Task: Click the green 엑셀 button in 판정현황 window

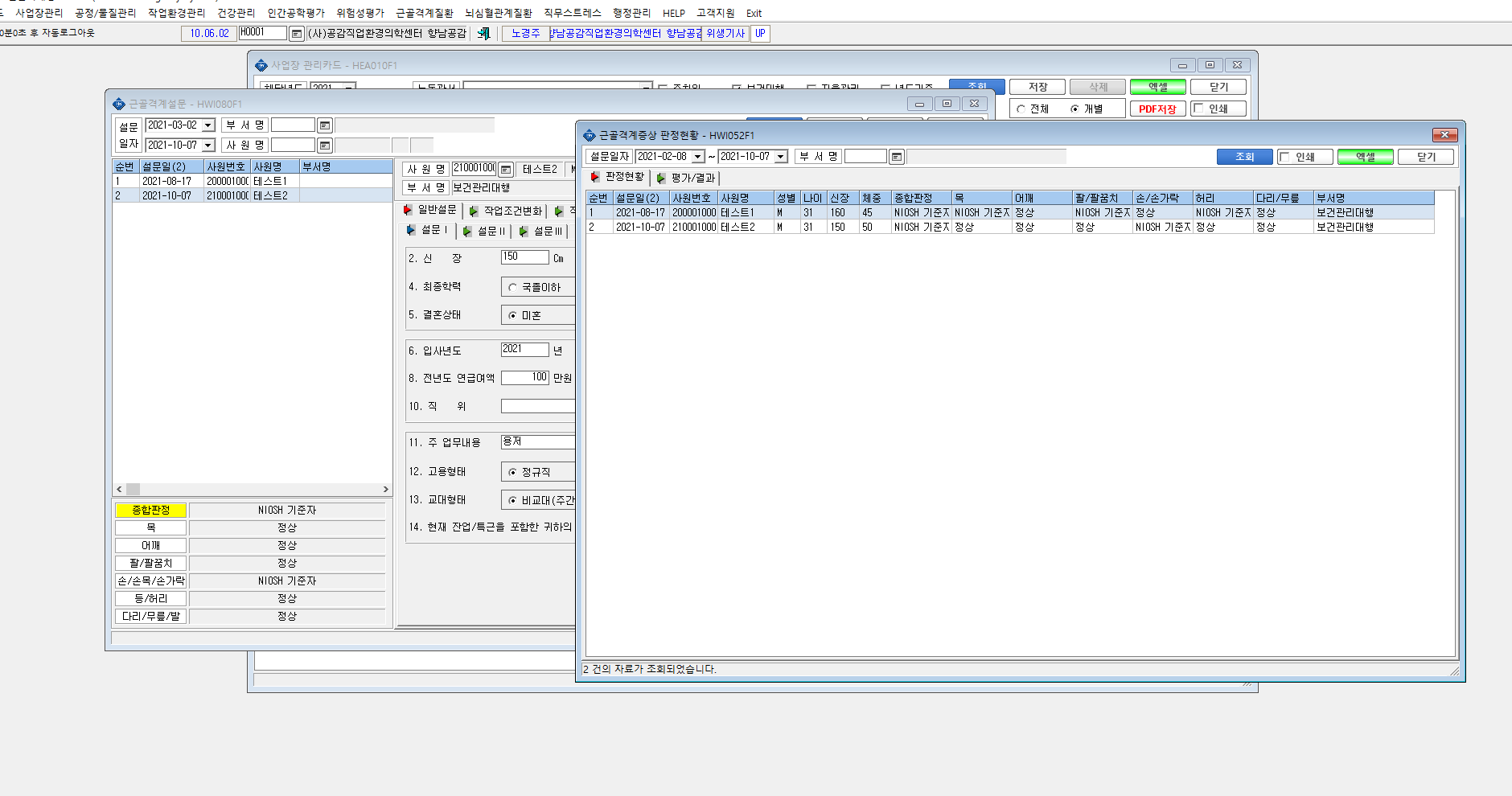Action: click(1365, 157)
